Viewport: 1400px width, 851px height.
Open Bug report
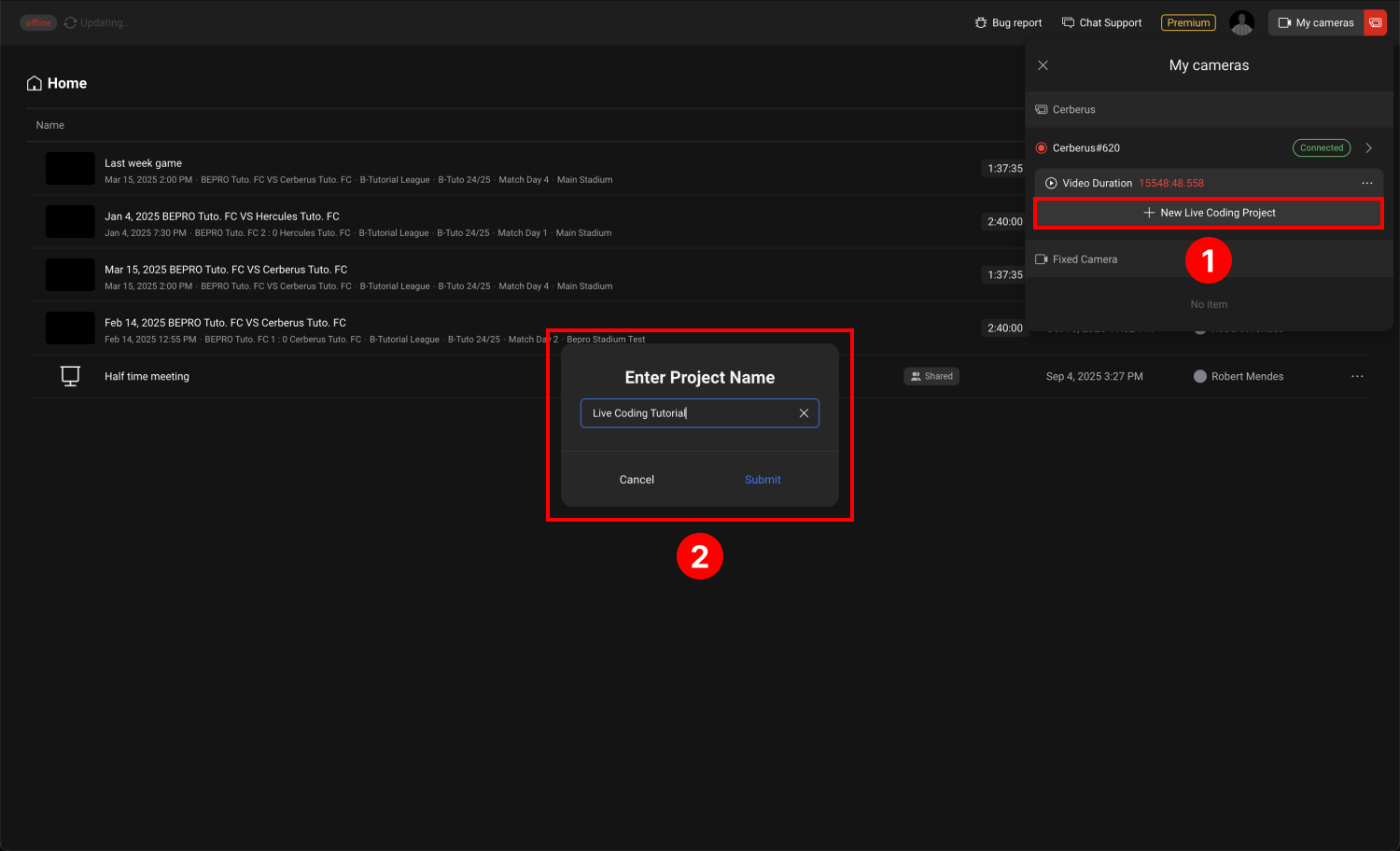(x=1008, y=22)
